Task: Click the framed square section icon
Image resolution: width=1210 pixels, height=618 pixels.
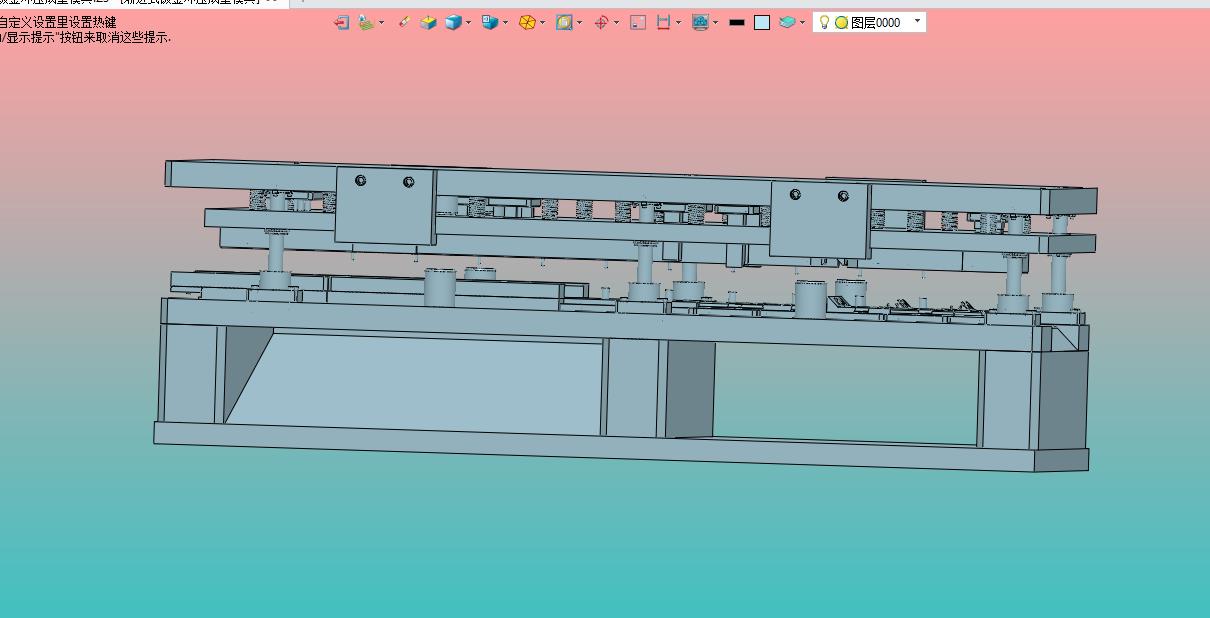Action: [x=564, y=22]
